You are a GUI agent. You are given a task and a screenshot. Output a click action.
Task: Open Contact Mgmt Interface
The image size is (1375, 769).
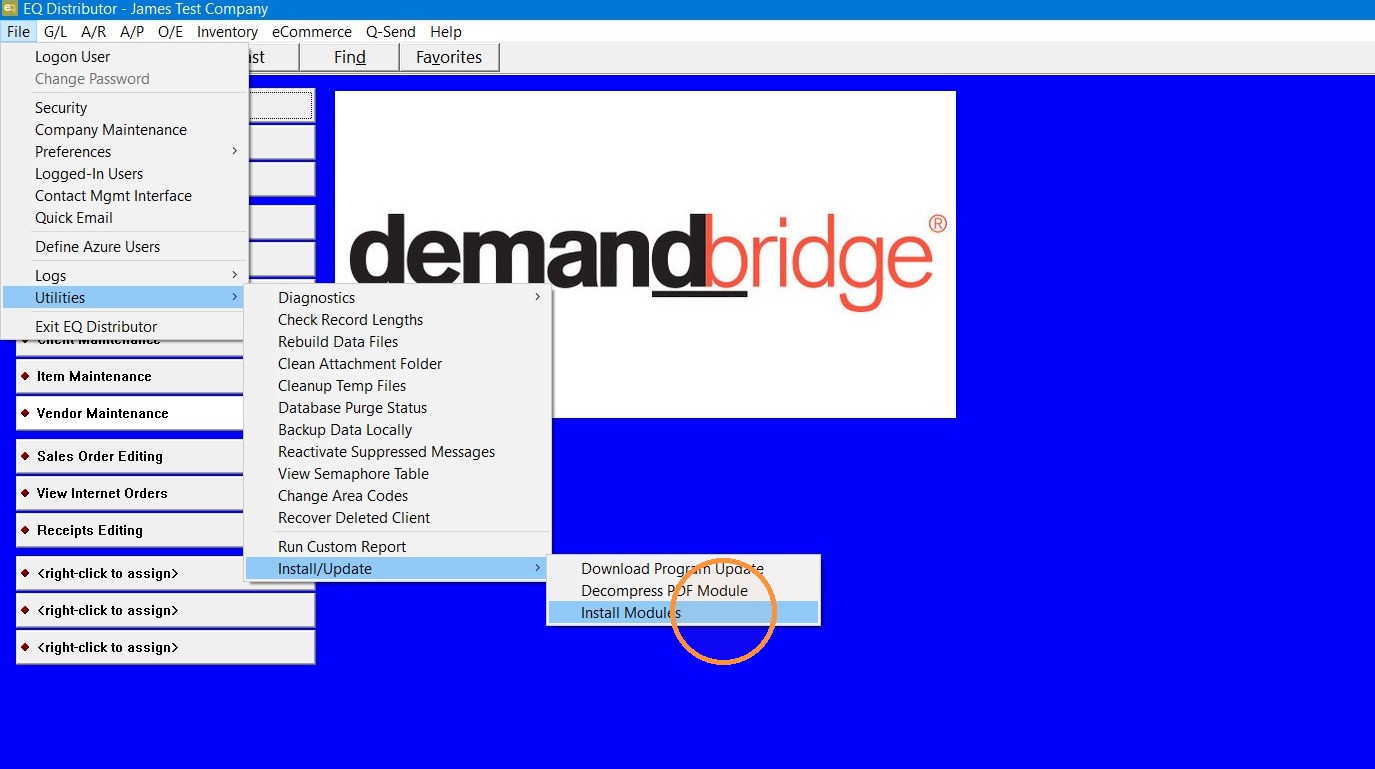pyautogui.click(x=124, y=196)
